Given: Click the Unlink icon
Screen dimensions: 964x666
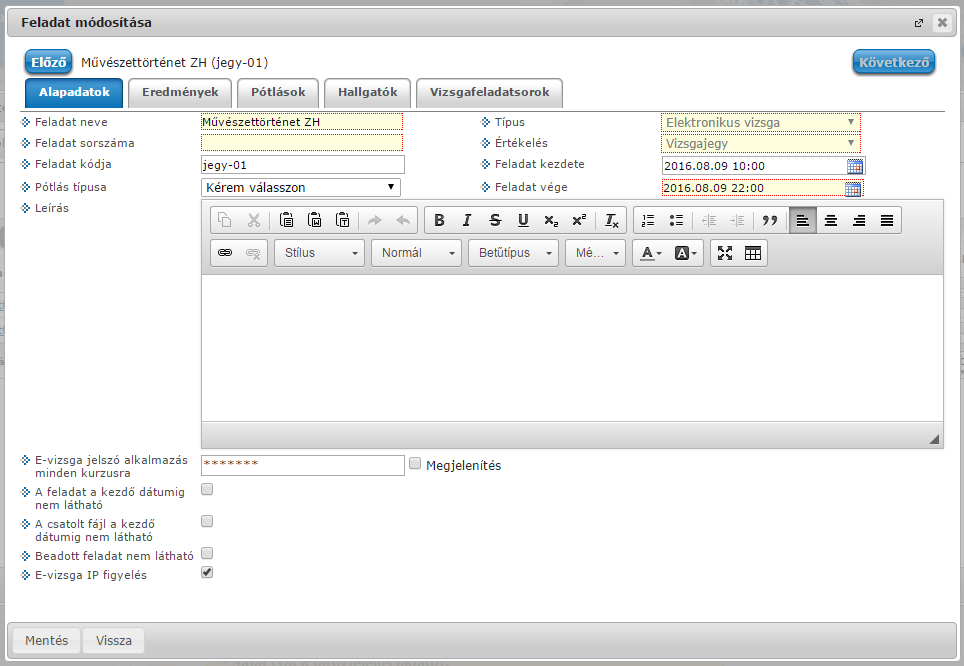Looking at the screenshot, I should [253, 253].
